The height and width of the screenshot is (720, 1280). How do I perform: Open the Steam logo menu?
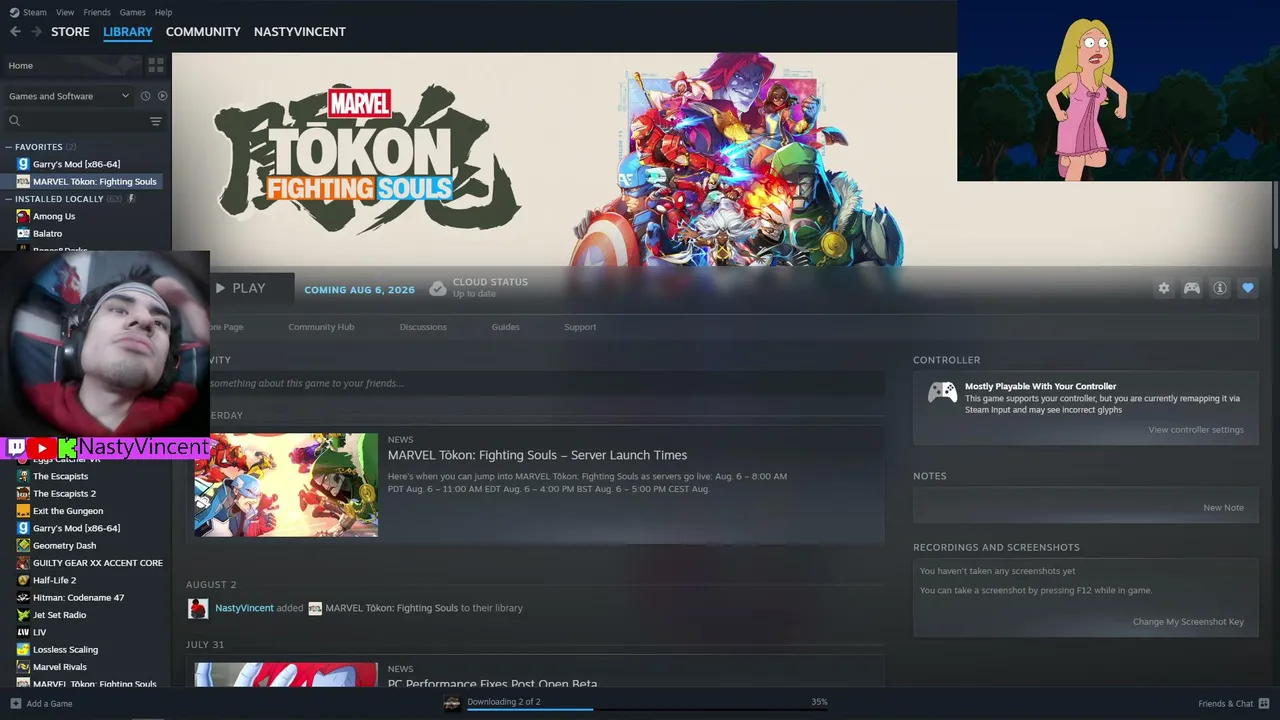click(28, 12)
